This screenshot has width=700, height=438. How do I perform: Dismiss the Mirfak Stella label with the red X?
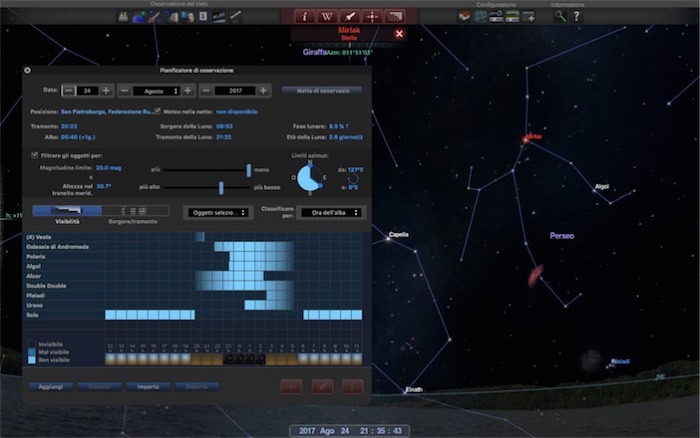pos(399,33)
